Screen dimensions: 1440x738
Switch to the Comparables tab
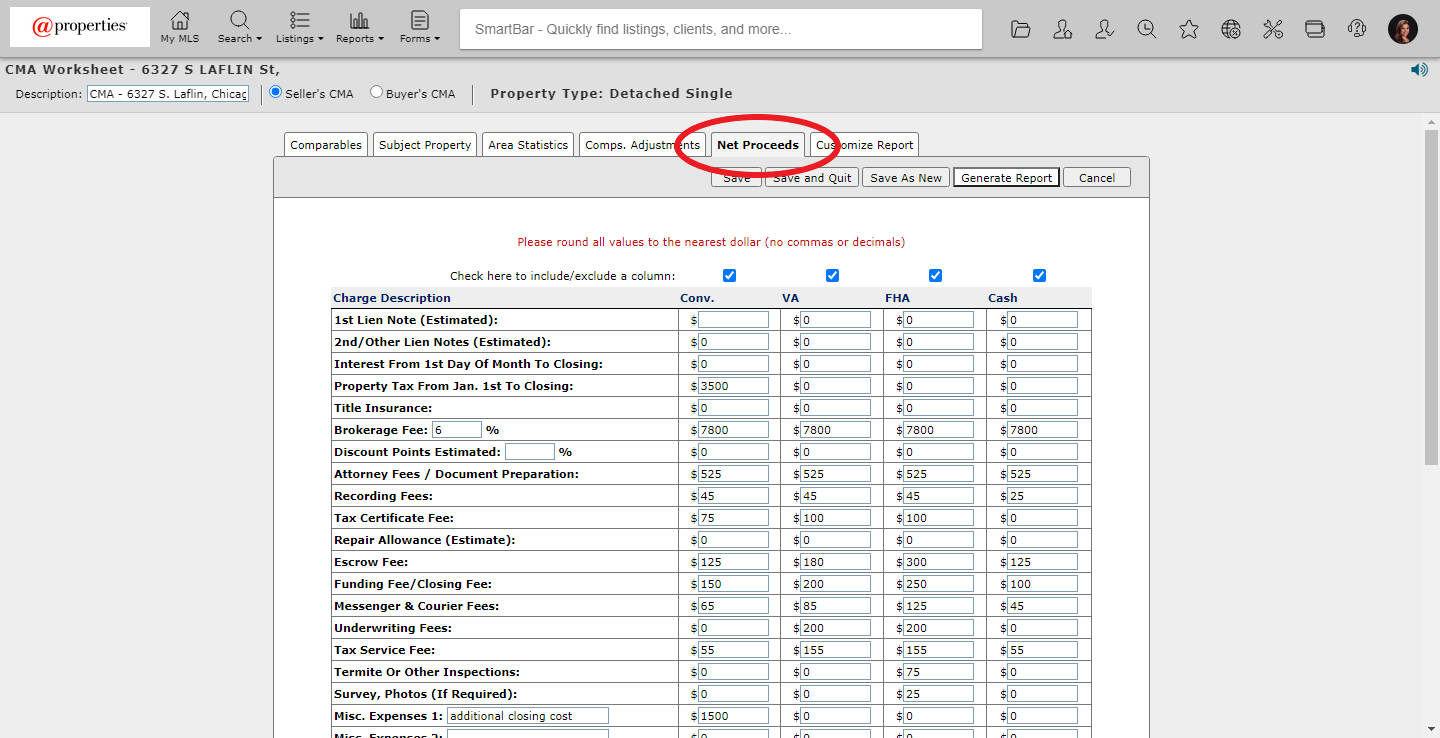pos(326,145)
